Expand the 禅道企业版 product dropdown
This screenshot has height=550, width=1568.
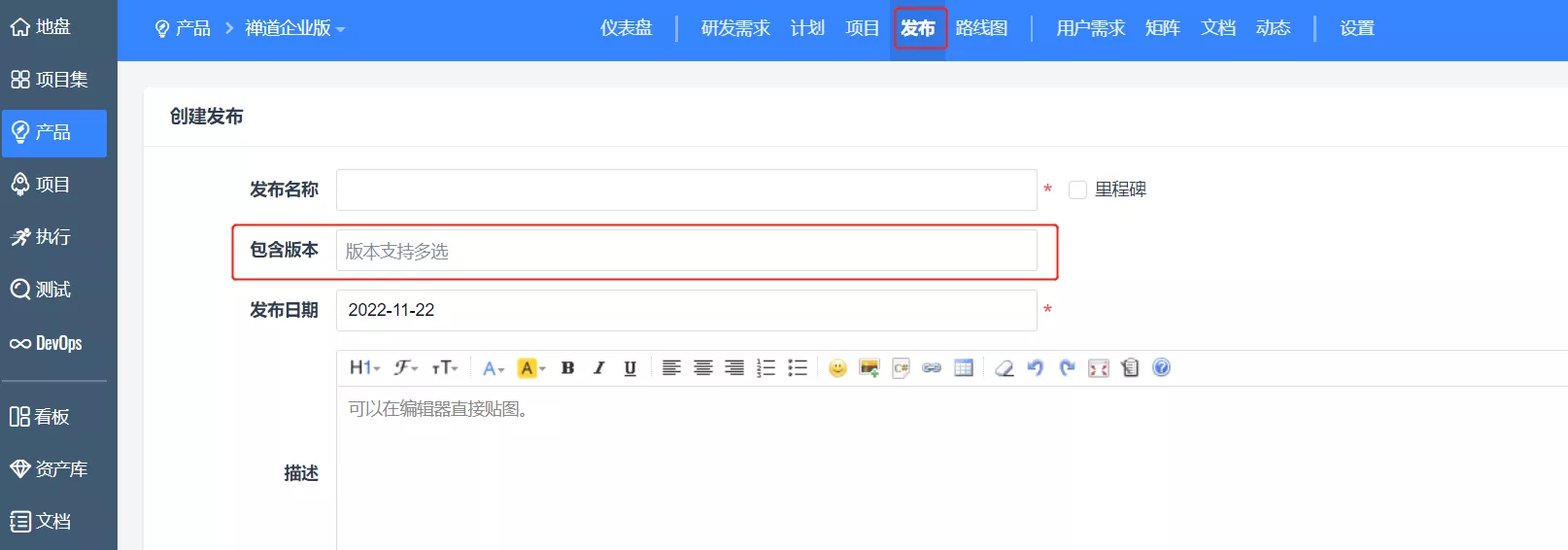pyautogui.click(x=294, y=28)
